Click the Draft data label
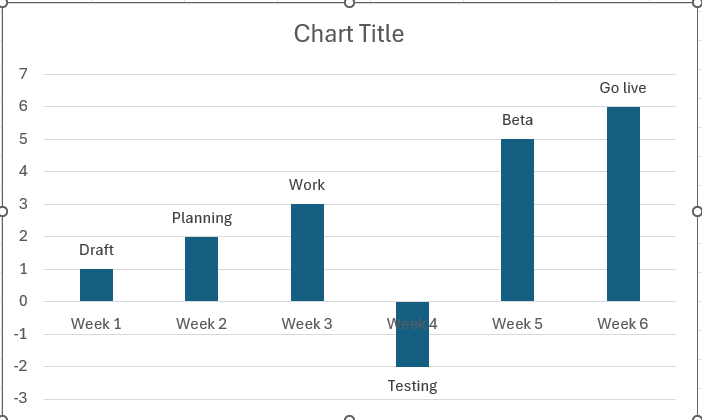Image resolution: width=702 pixels, height=420 pixels. point(96,250)
